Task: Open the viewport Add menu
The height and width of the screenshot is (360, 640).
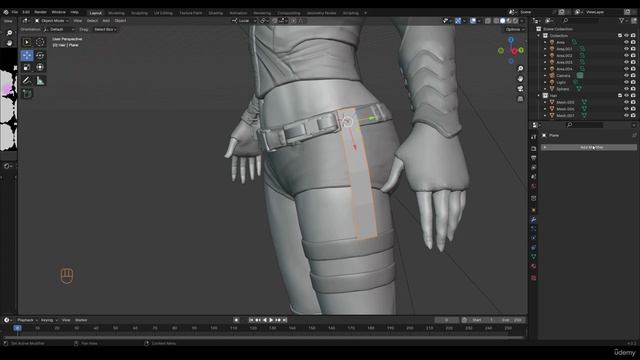Action: pyautogui.click(x=106, y=20)
